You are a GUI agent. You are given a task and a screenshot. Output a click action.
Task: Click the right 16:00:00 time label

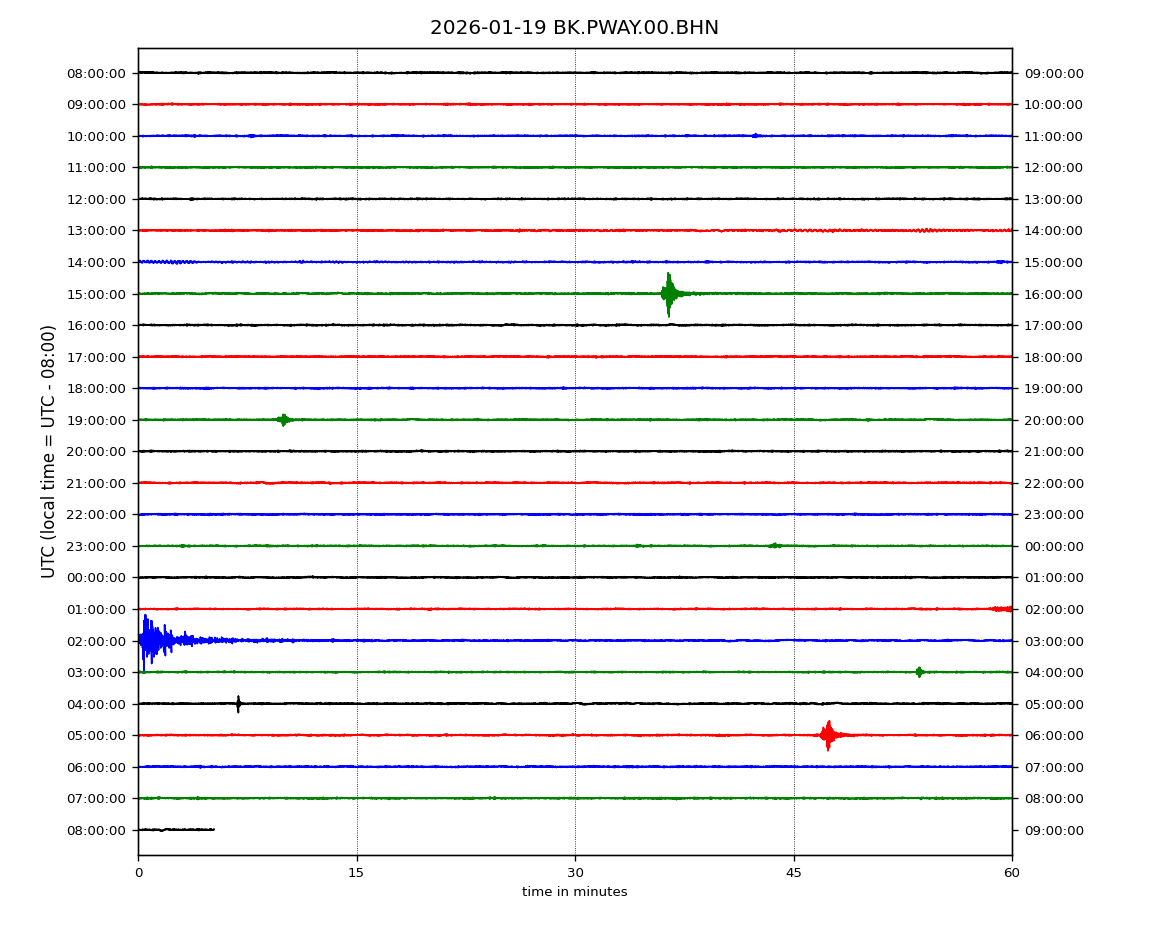click(1053, 294)
